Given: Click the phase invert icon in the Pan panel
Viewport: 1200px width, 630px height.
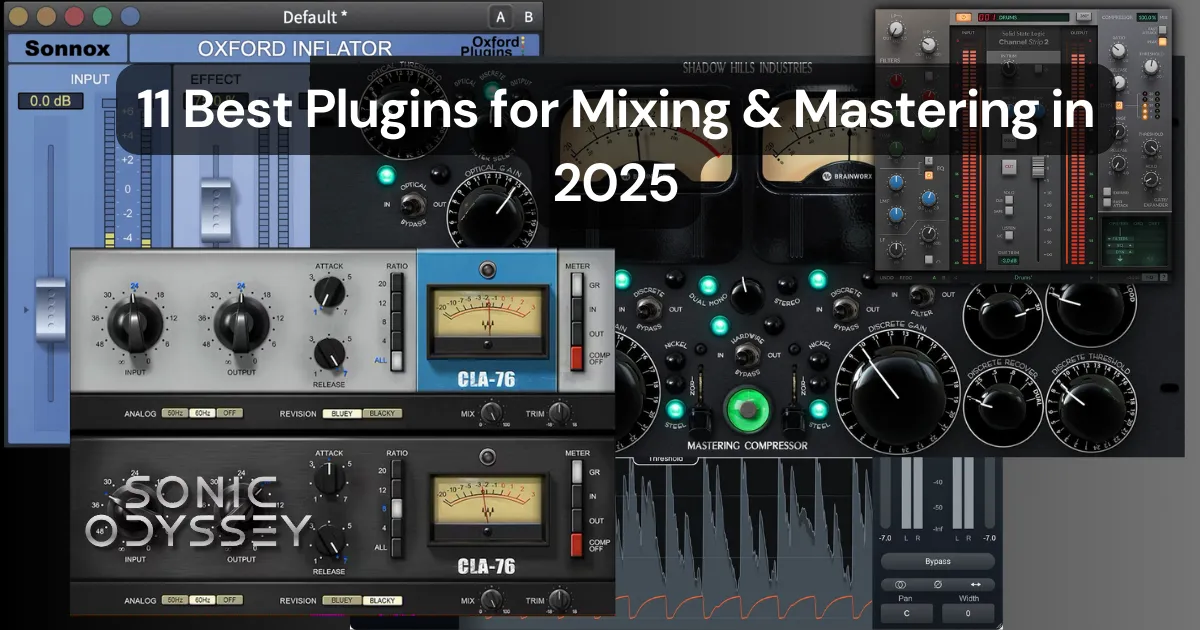Looking at the screenshot, I should (938, 584).
